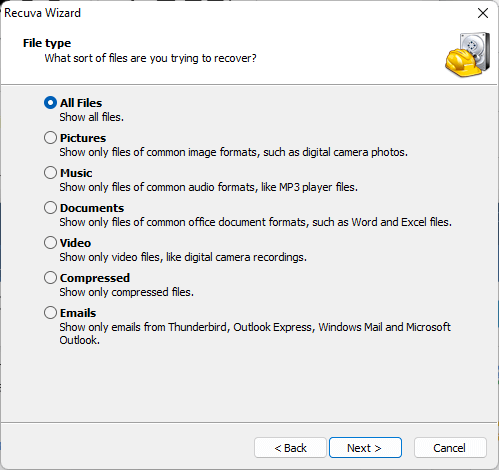Select the All Files radio button
Image resolution: width=499 pixels, height=470 pixels.
tap(50, 103)
